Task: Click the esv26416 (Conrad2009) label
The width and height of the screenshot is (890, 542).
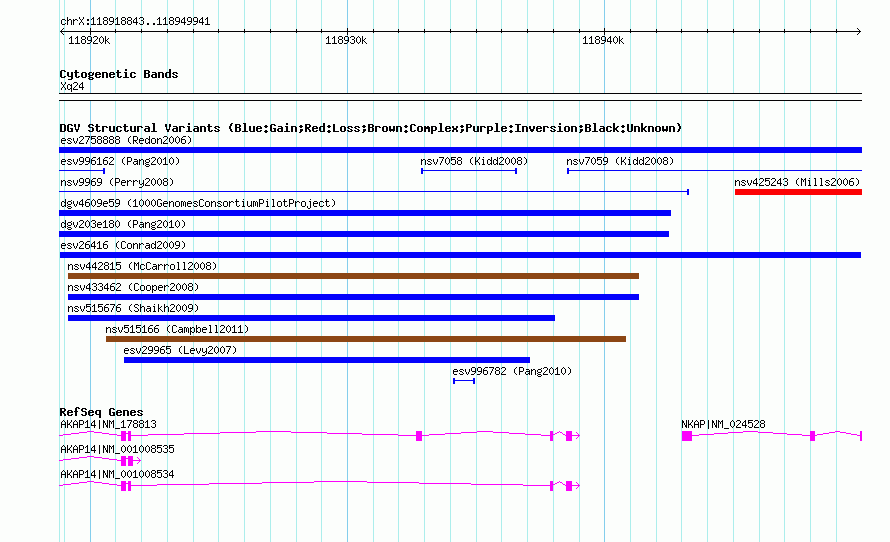Action: (123, 245)
